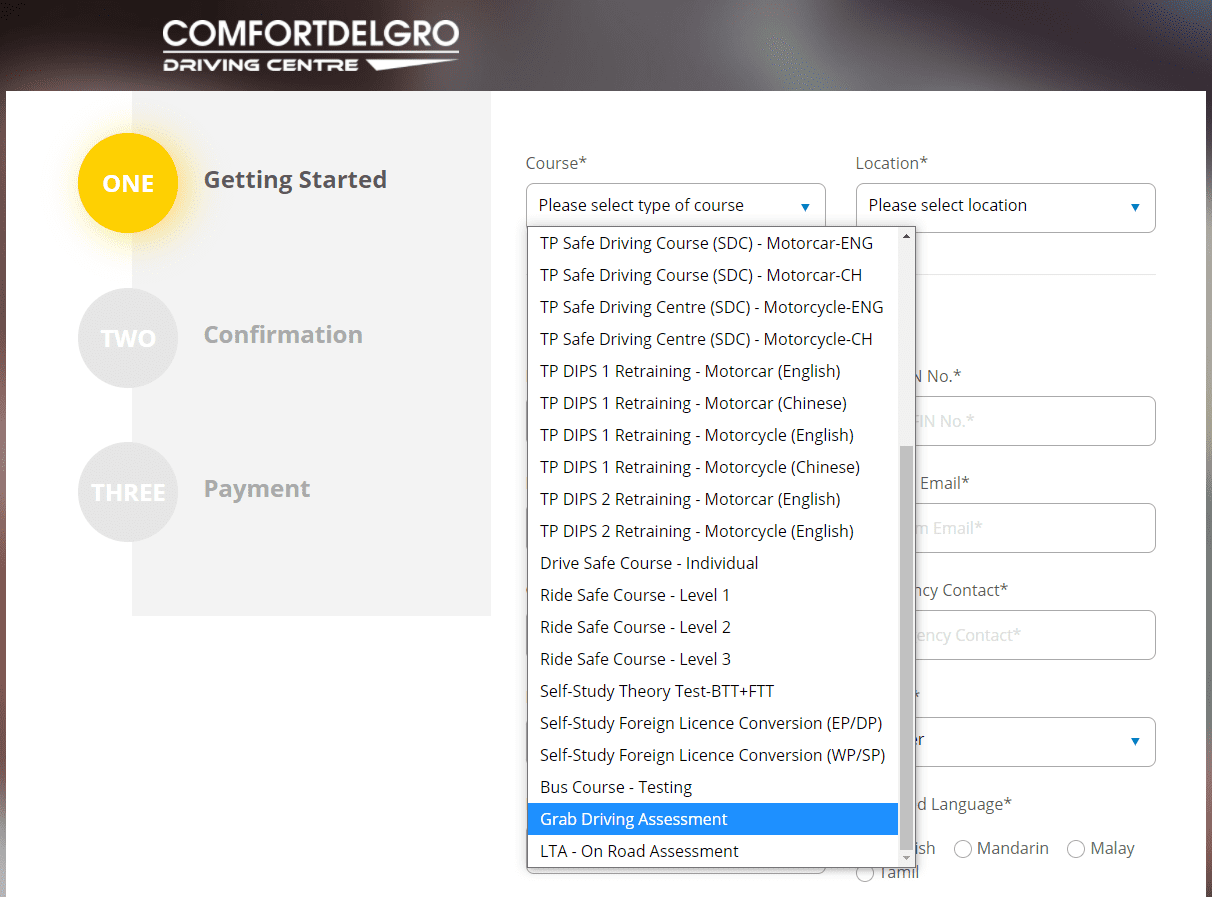Choose TP Safe Driving Centre Motorcycle-CH
The image size is (1212, 897).
712,339
